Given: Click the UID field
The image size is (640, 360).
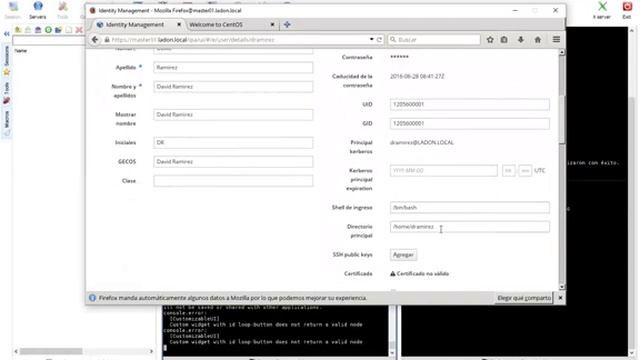Looking at the screenshot, I should [x=469, y=104].
